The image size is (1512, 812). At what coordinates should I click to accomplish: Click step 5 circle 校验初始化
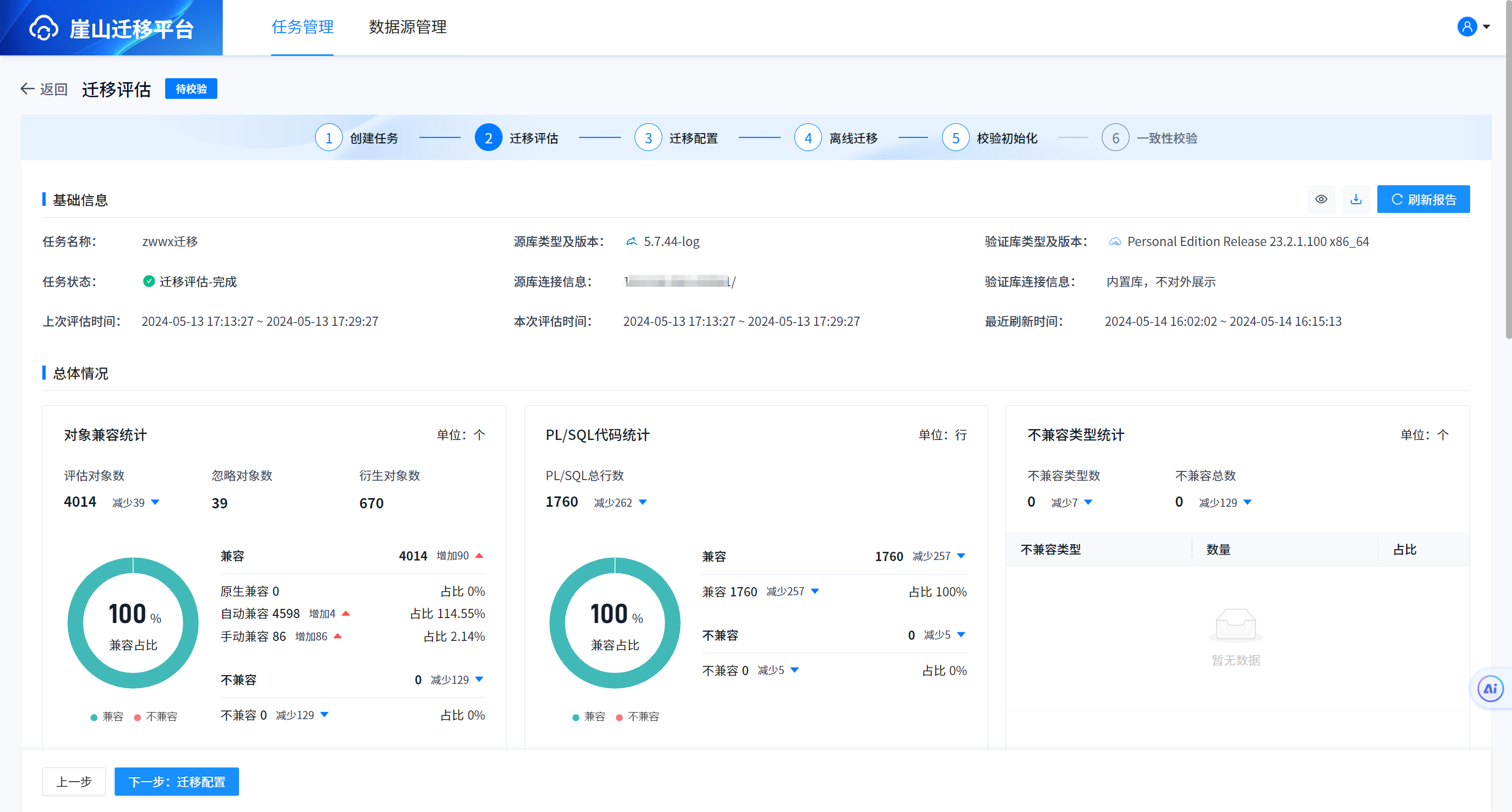(955, 138)
